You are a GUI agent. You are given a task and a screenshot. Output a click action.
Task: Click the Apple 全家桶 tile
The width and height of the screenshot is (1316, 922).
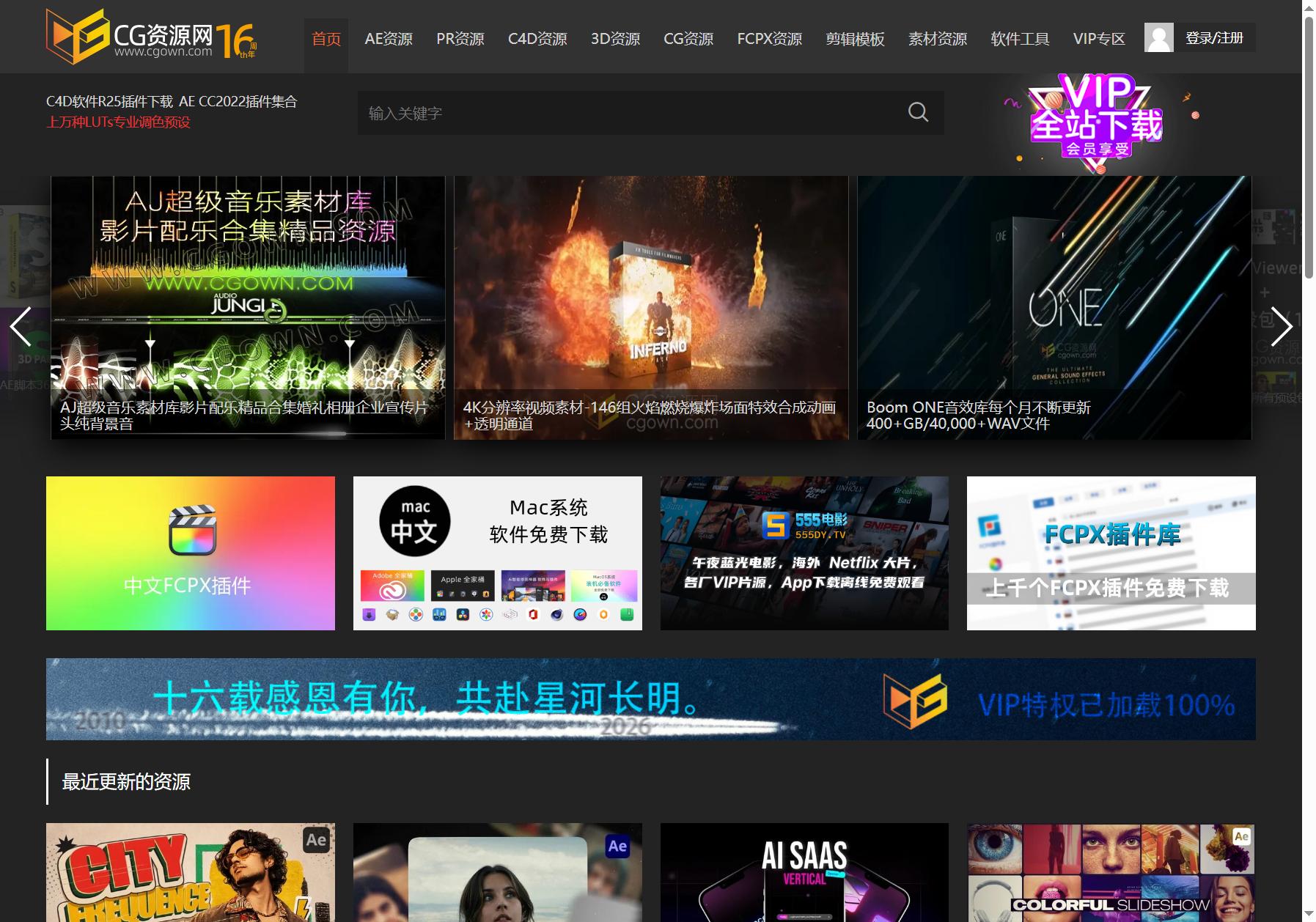point(463,586)
